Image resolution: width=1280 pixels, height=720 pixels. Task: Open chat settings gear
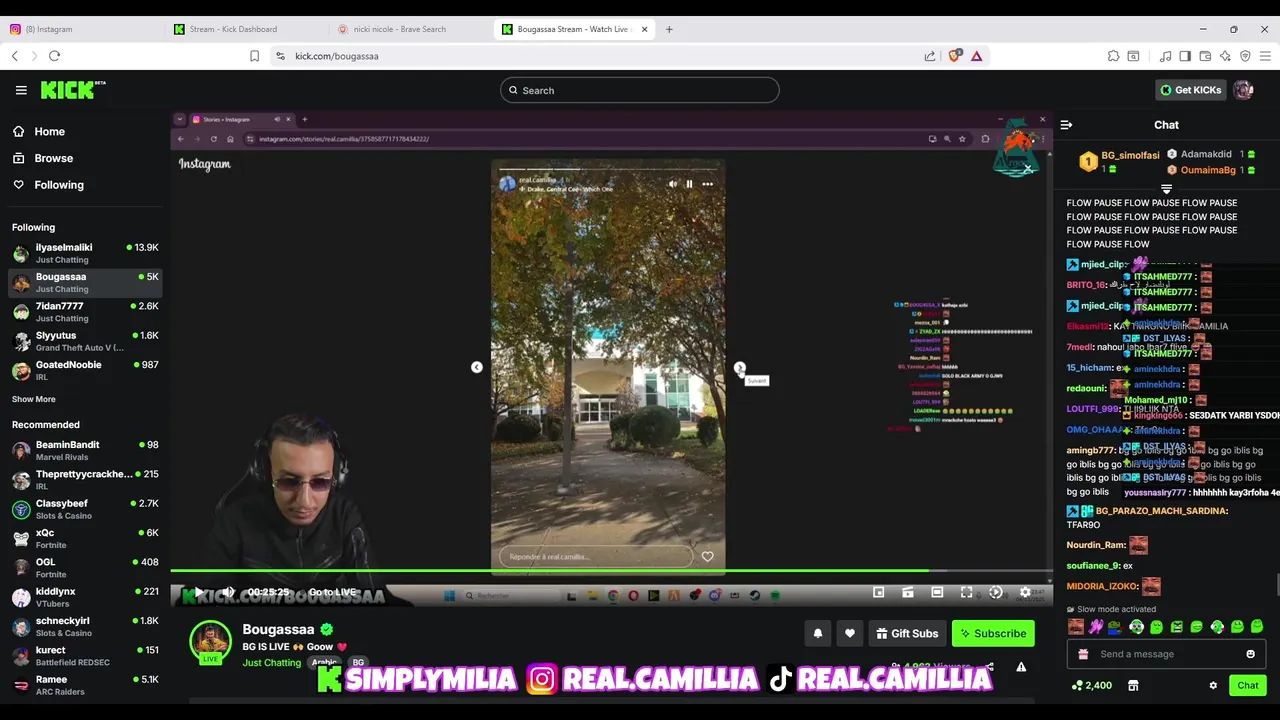click(1213, 686)
